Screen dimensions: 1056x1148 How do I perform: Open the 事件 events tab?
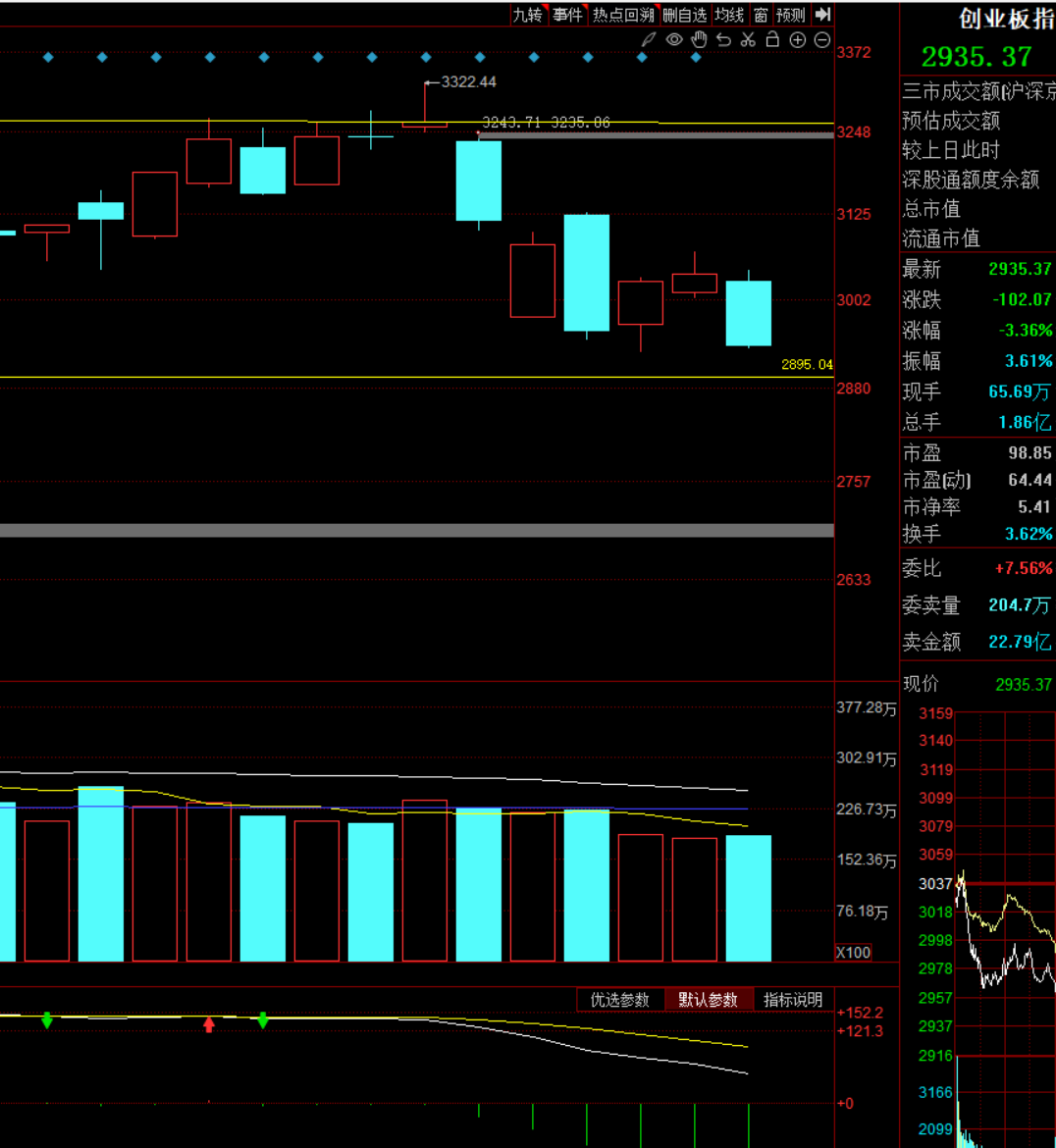pos(567,15)
